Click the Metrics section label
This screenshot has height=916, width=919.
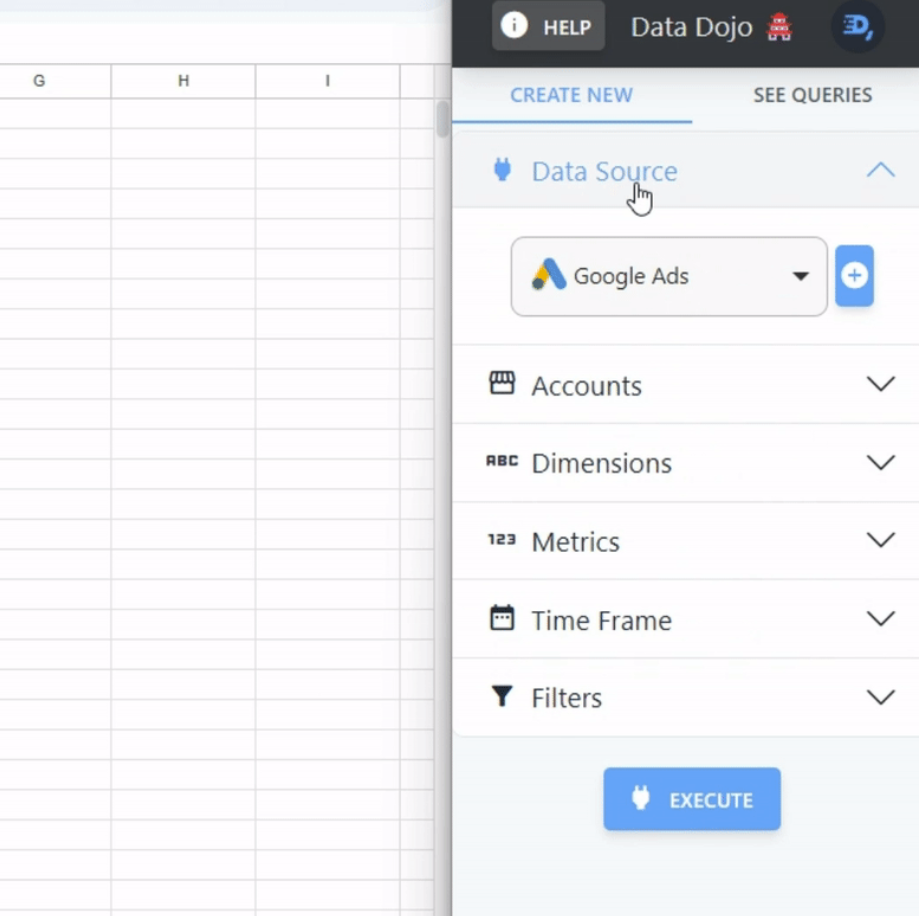[x=576, y=542]
